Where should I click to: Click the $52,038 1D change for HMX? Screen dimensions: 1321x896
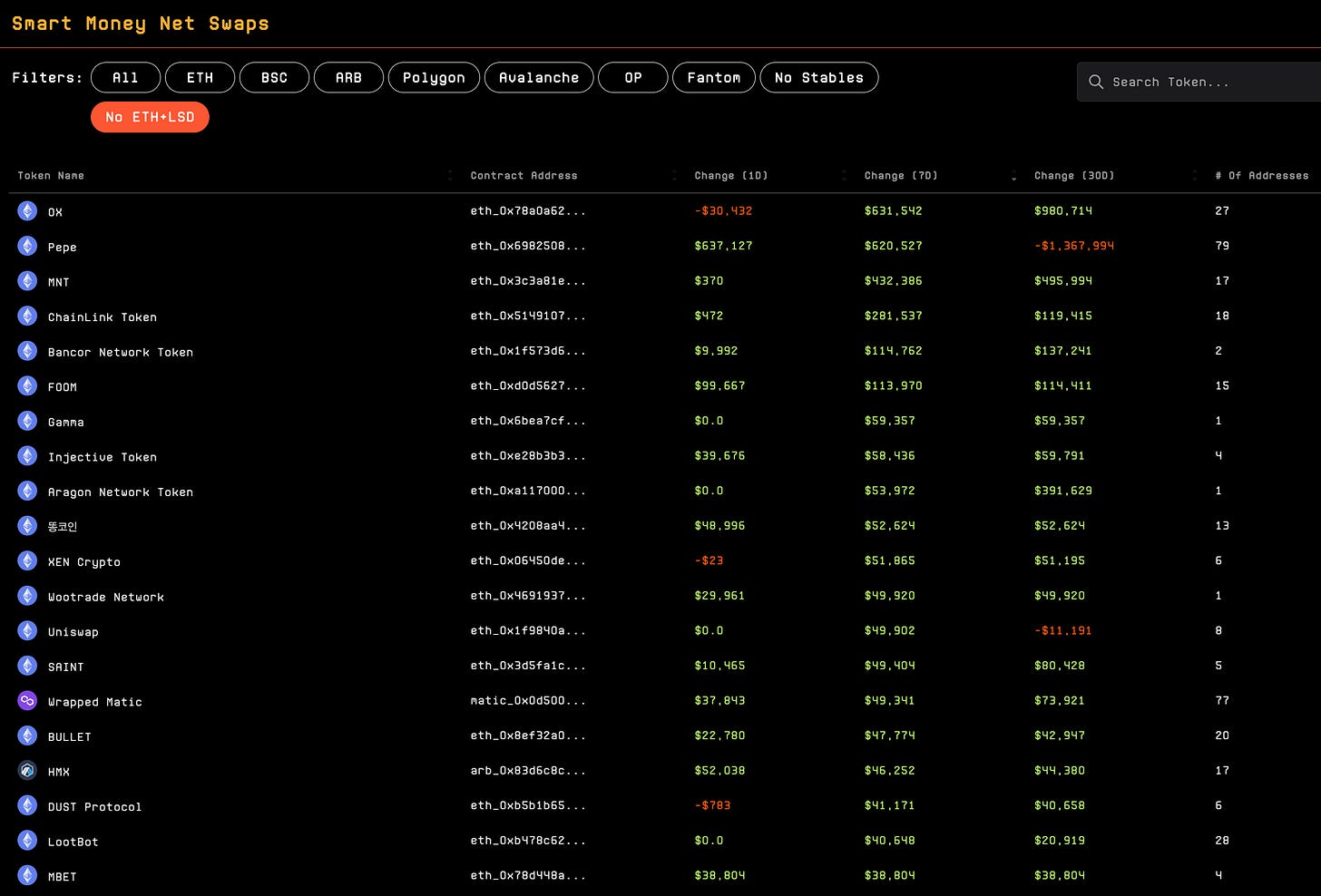coord(719,771)
